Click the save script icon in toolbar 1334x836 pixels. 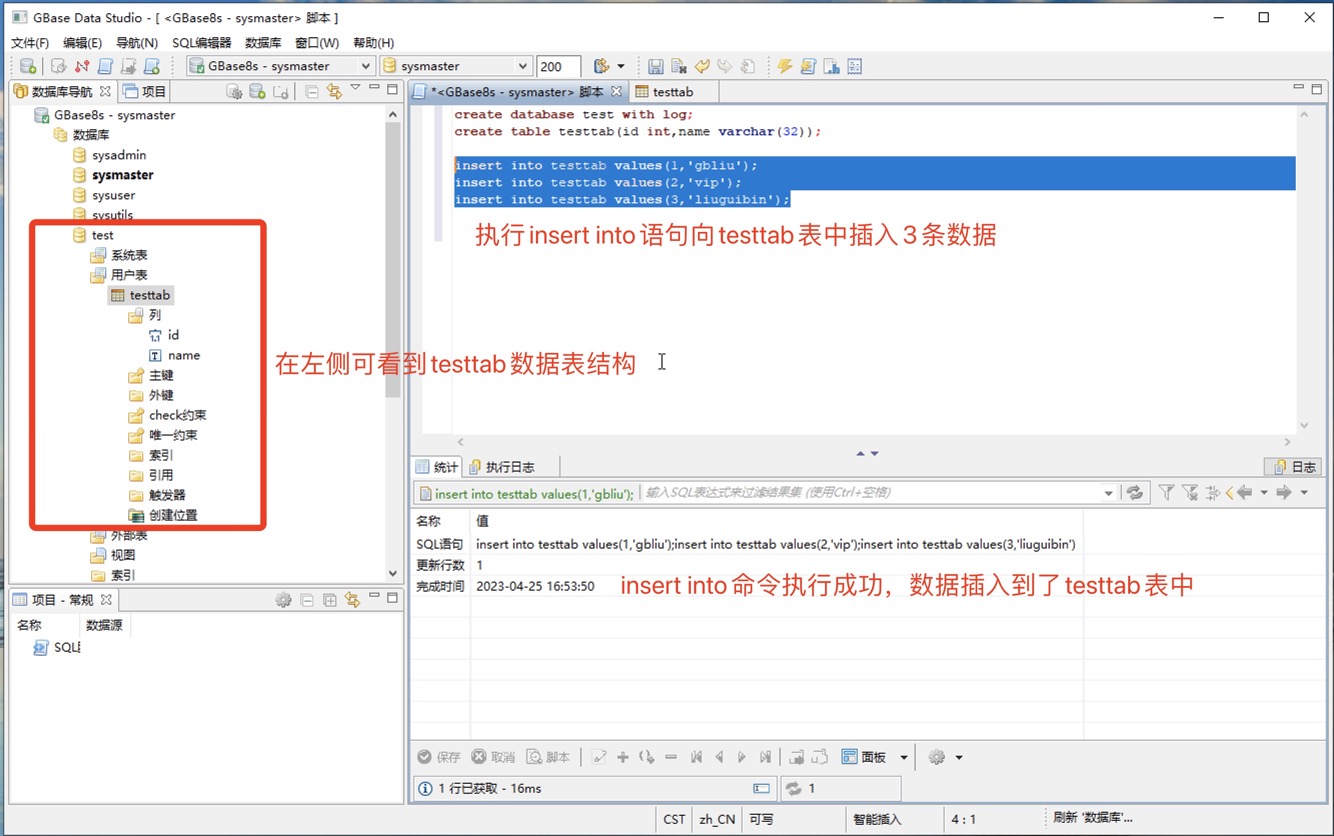[x=656, y=66]
